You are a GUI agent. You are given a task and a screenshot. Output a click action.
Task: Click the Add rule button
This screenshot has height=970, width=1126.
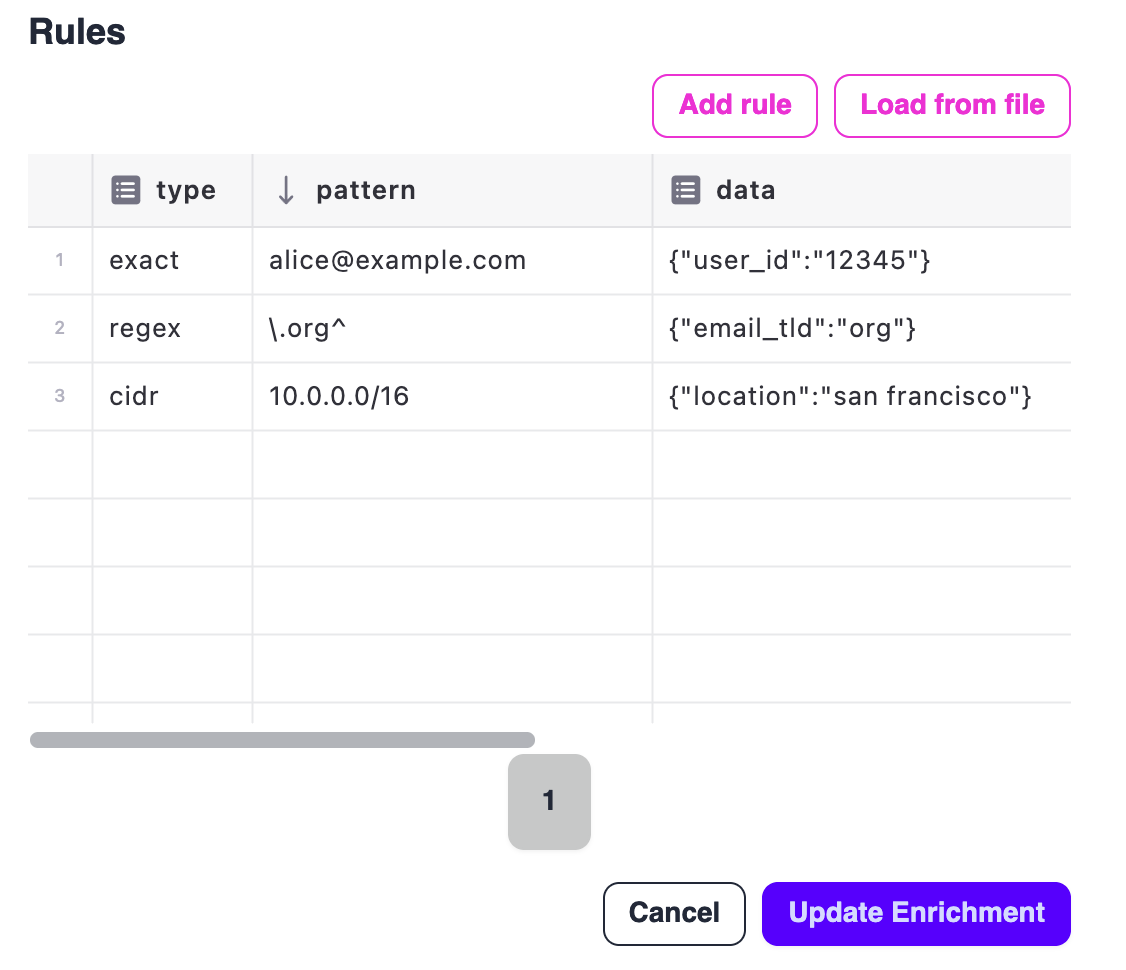click(735, 105)
